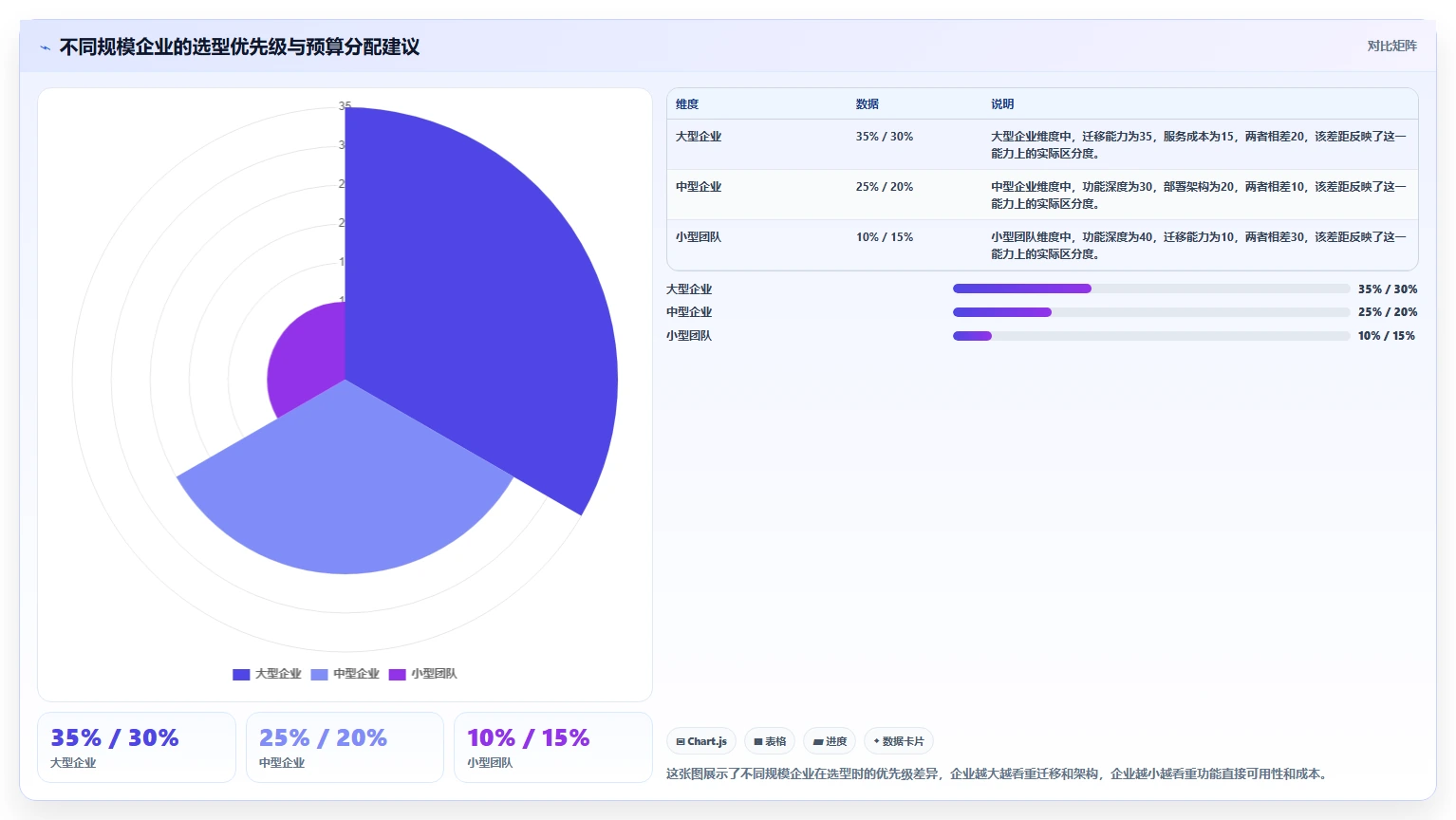Click progress value 10% / 15%
Screen dimensions: 1456x820
[x=1387, y=336]
